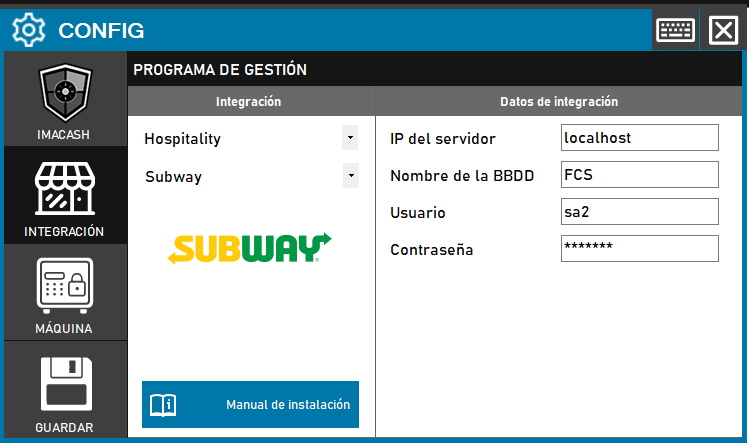Click the IP del servidor field
Viewport: 749px width, 444px height.
pos(640,138)
